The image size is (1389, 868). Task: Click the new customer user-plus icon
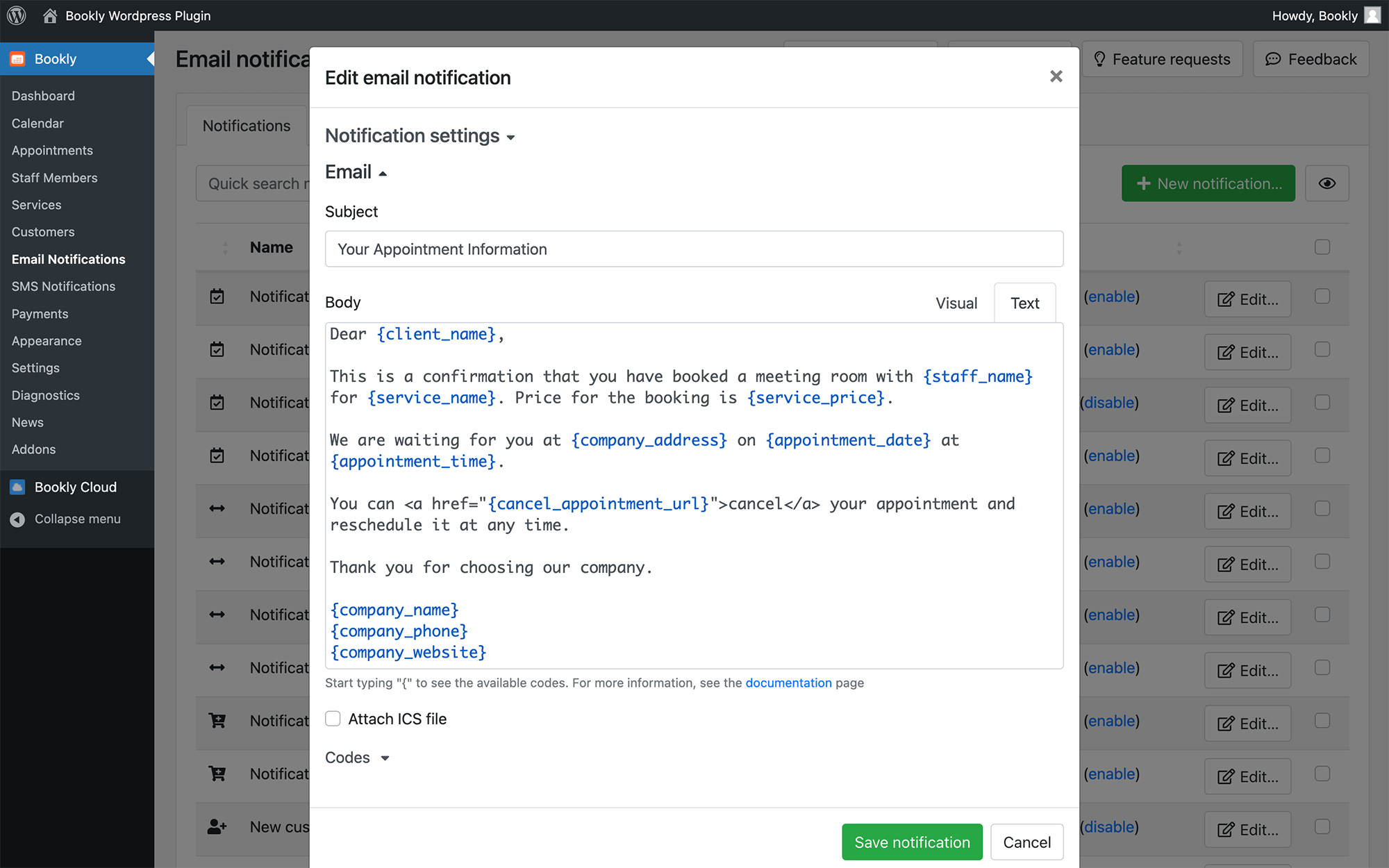[217, 826]
